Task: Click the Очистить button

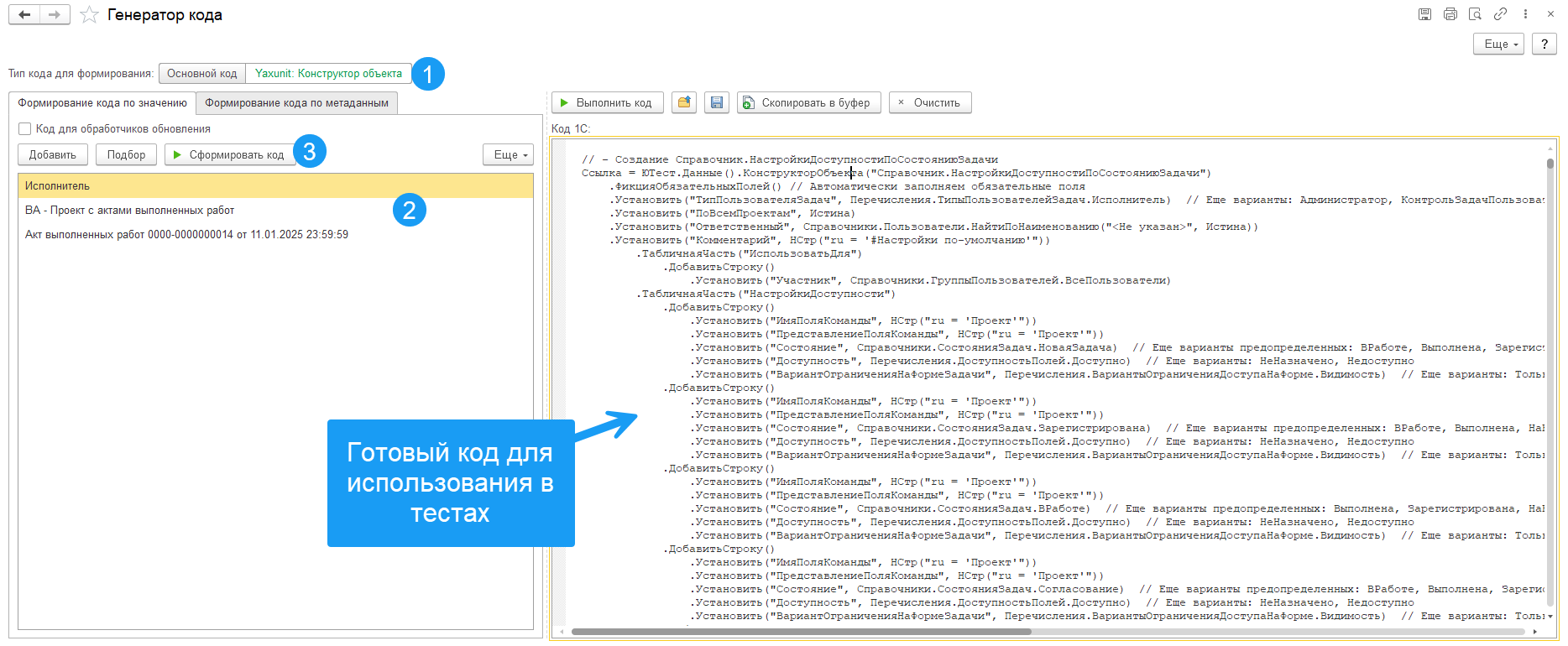Action: click(930, 102)
